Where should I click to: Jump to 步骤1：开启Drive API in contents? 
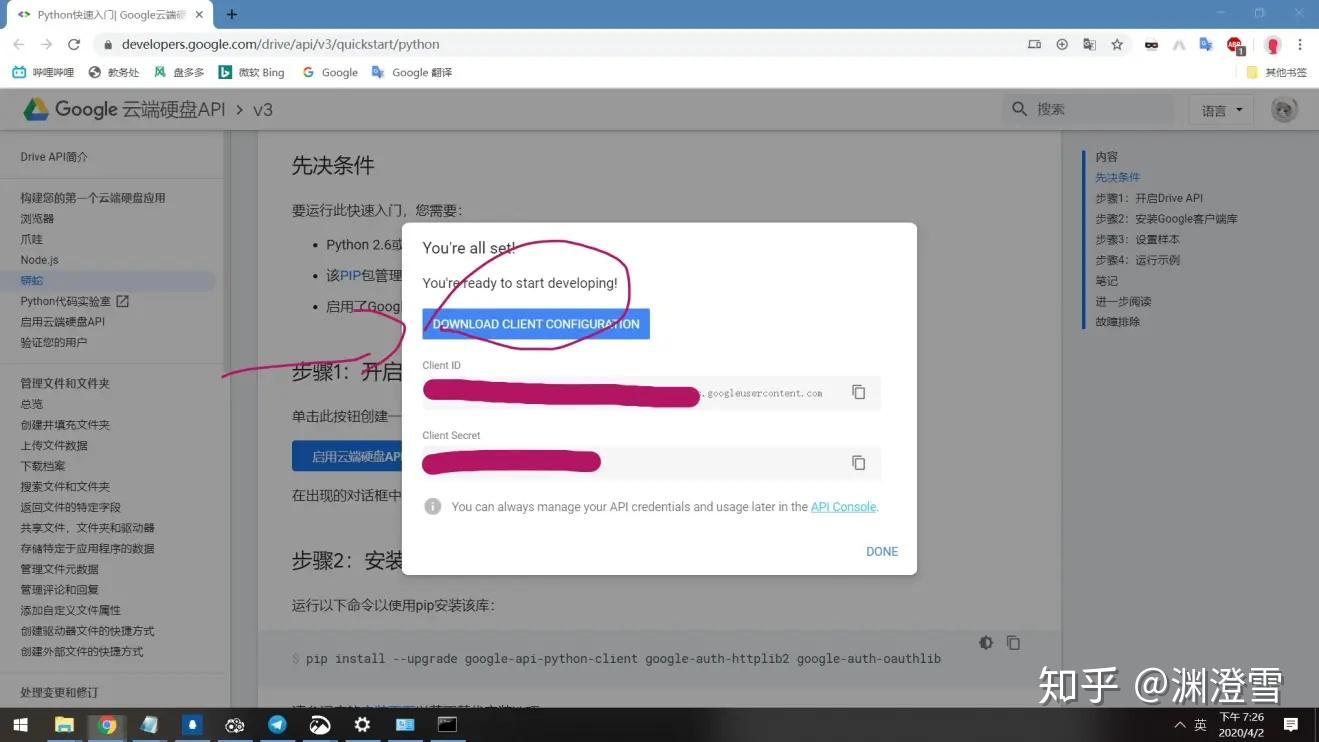point(1149,198)
